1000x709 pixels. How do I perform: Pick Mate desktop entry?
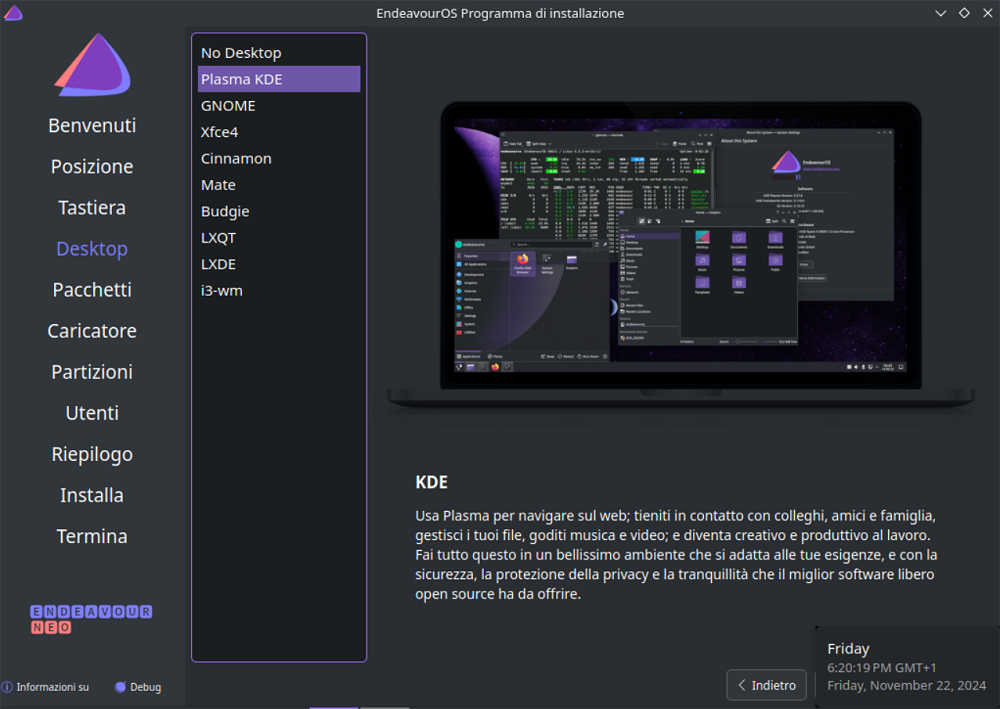point(279,185)
